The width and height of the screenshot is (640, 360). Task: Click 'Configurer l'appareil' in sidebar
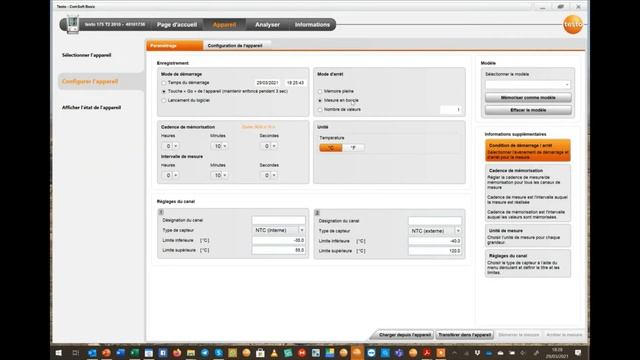coord(90,82)
